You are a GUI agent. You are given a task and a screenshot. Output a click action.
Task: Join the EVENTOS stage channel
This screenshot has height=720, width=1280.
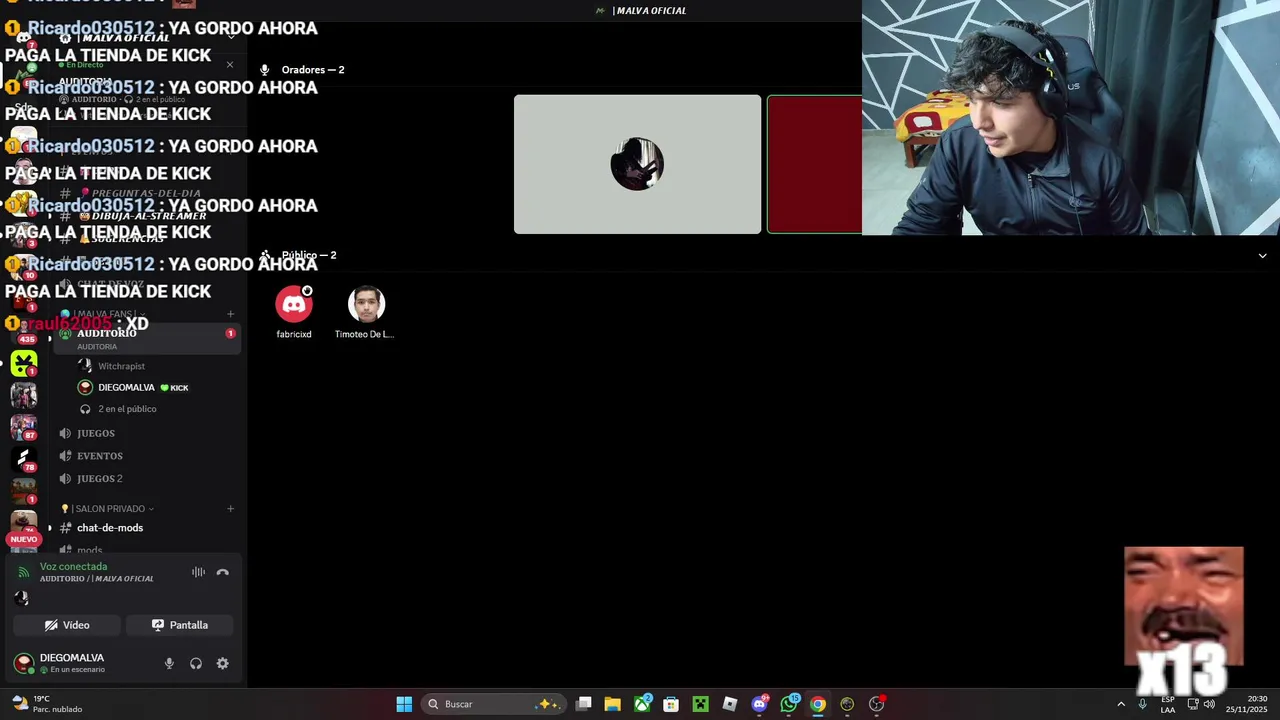click(x=145, y=456)
